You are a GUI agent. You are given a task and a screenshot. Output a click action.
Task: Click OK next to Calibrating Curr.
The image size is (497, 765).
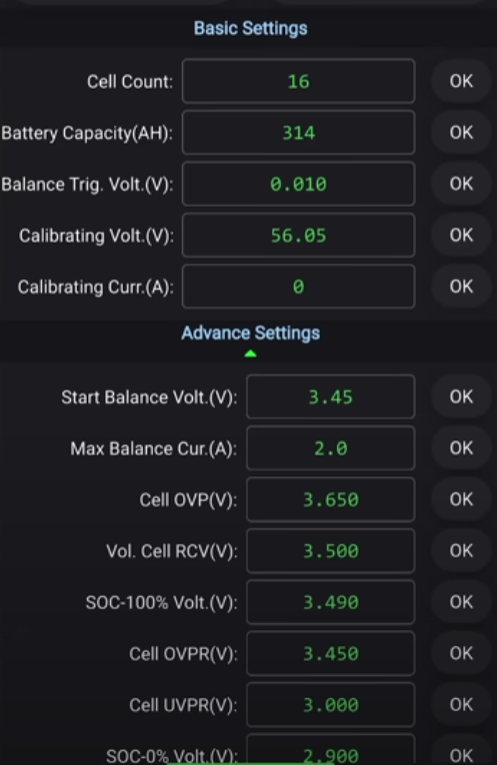pyautogui.click(x=461, y=286)
